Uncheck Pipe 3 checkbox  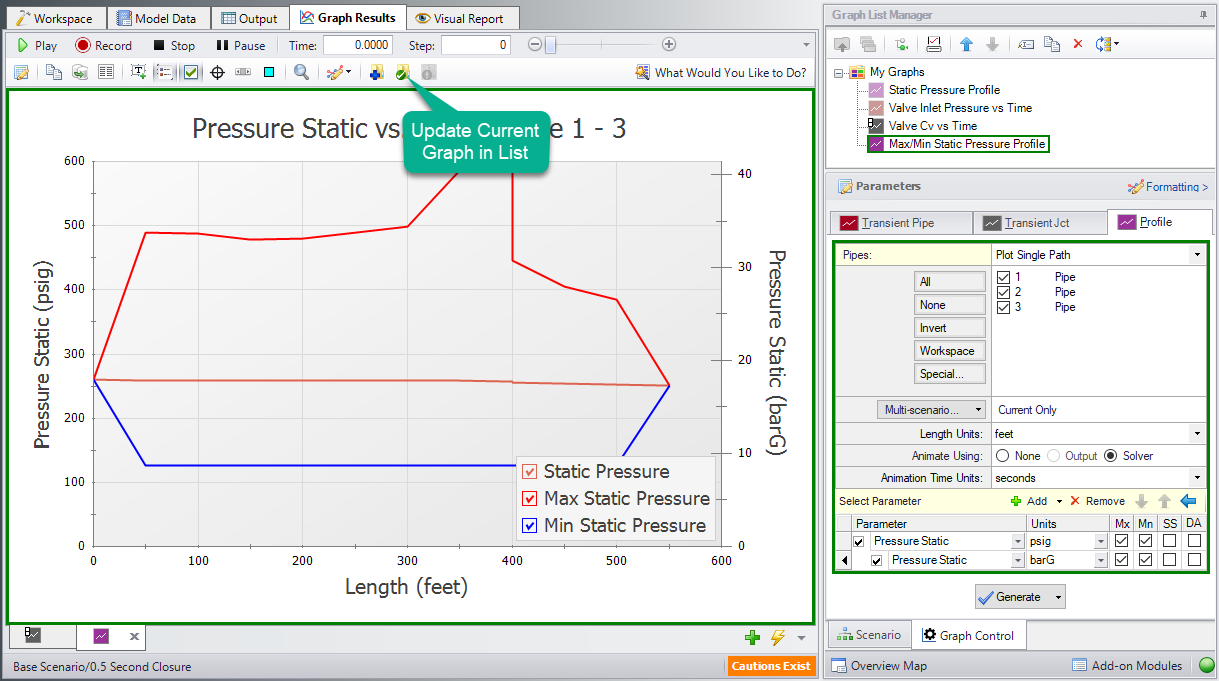1004,307
